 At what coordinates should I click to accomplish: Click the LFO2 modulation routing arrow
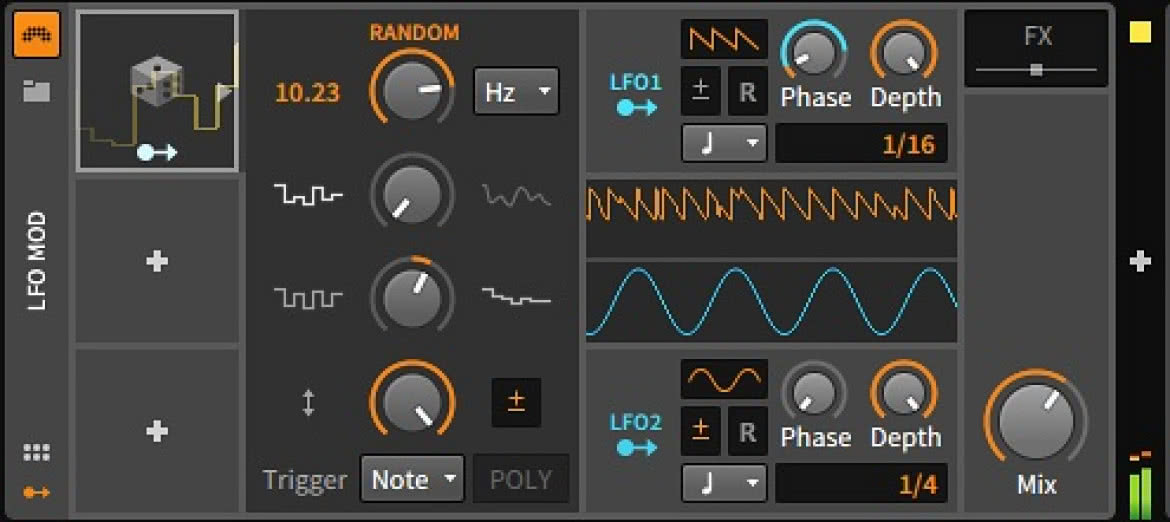(x=636, y=447)
